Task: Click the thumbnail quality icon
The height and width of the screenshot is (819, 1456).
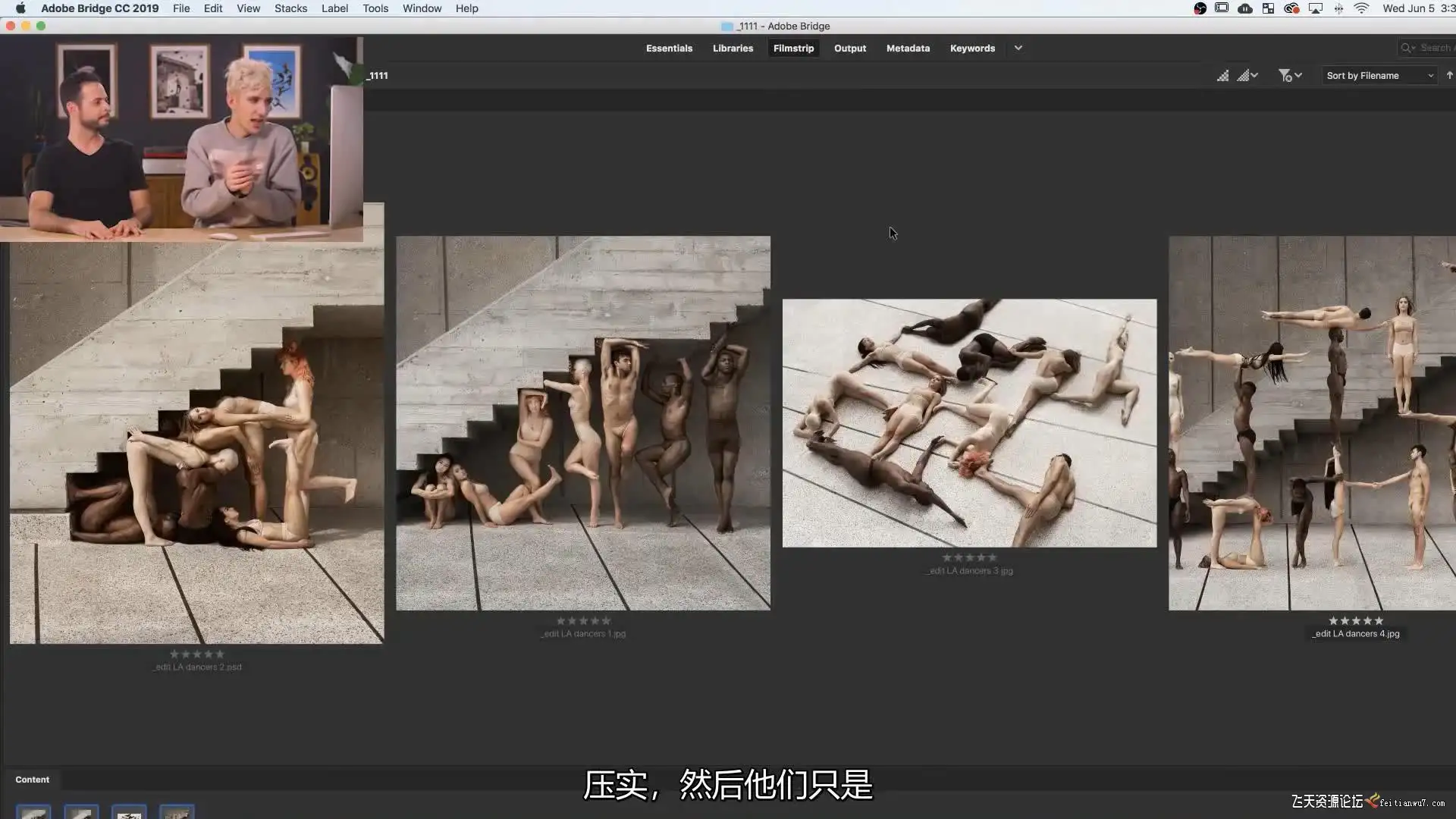Action: (x=1222, y=76)
